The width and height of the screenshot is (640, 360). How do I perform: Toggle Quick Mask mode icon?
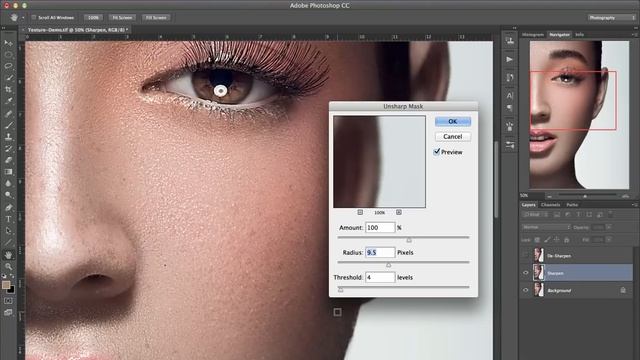tap(8, 301)
